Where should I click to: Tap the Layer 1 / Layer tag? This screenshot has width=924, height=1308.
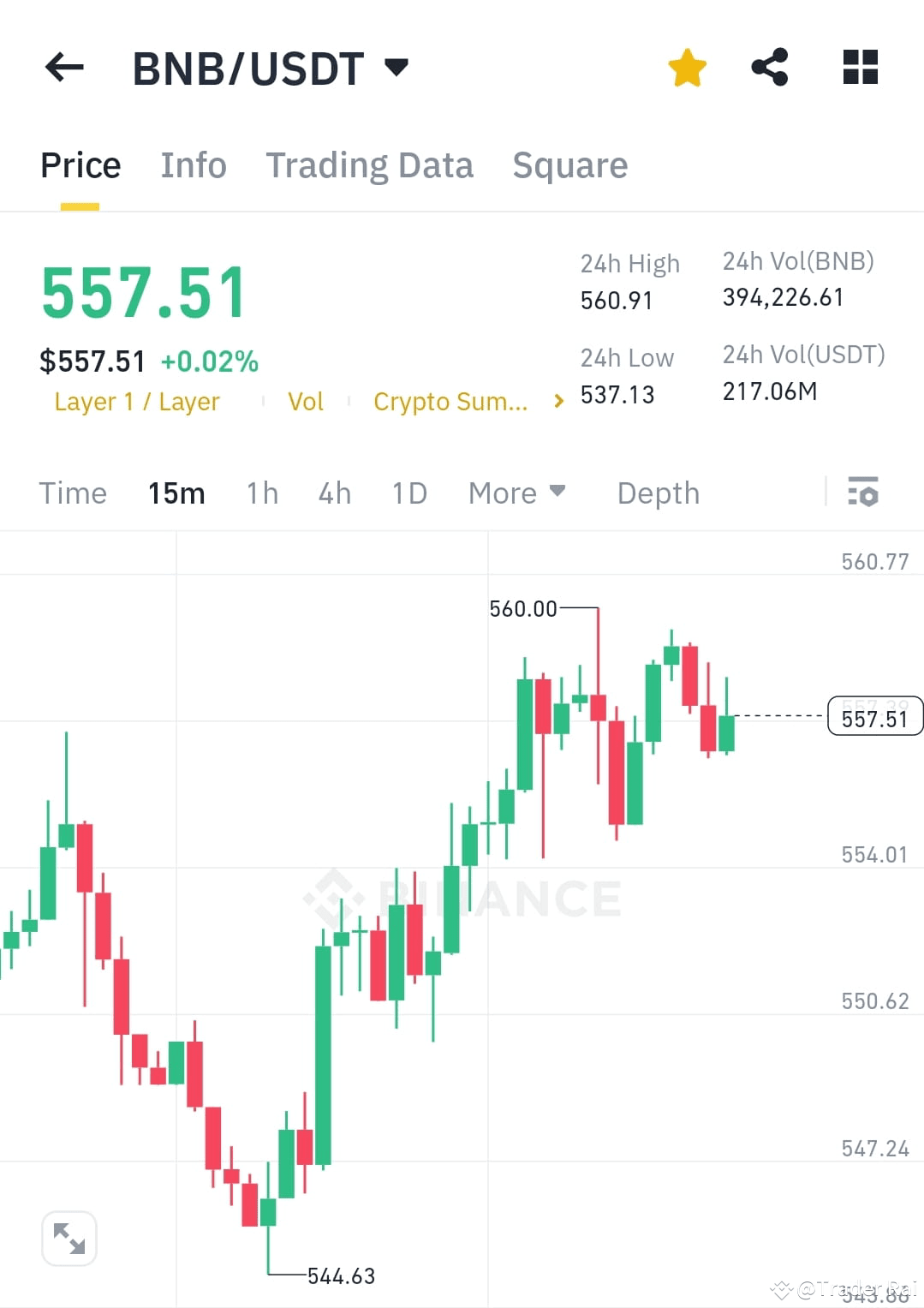[x=136, y=401]
